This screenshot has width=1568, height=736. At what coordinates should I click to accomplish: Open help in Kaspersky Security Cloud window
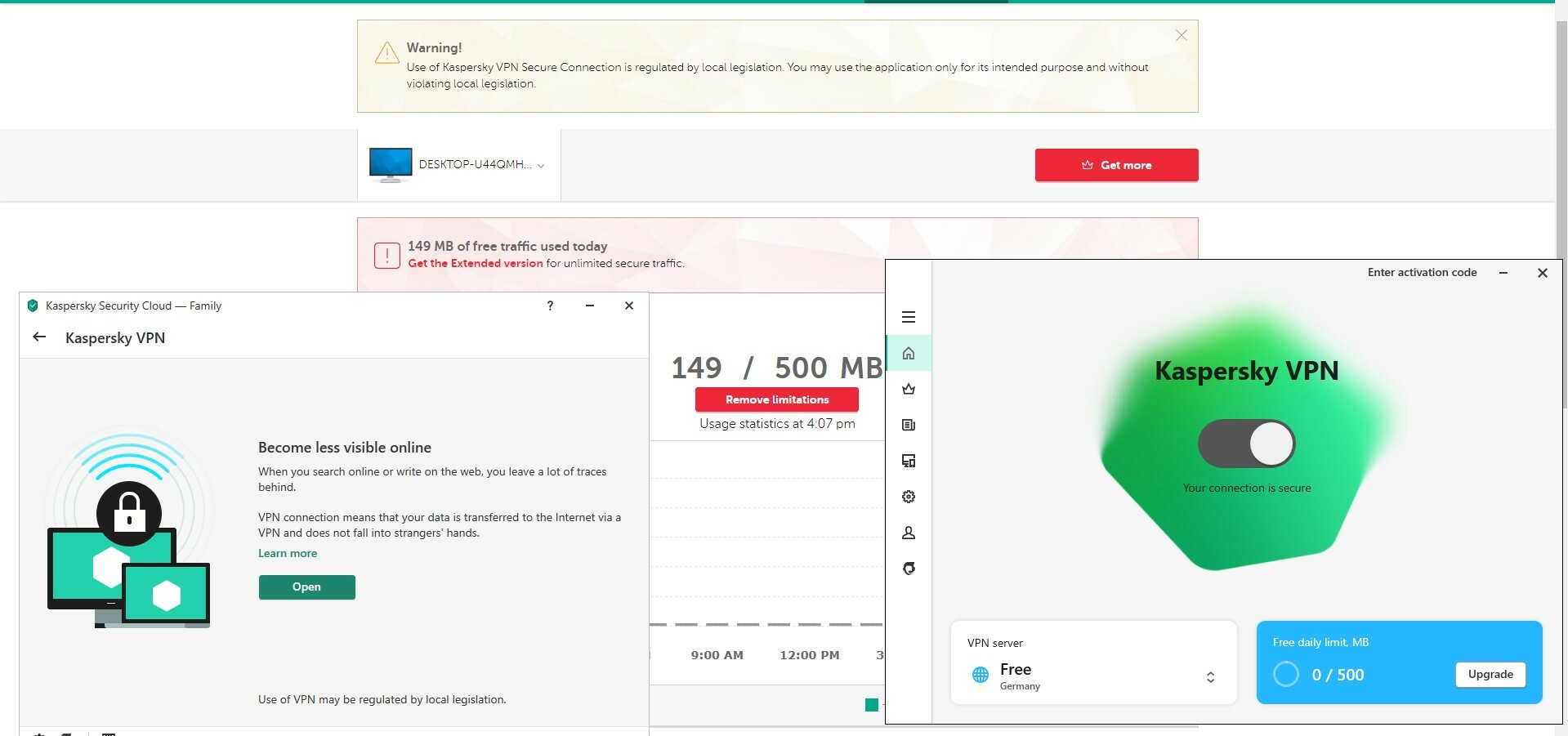click(550, 306)
